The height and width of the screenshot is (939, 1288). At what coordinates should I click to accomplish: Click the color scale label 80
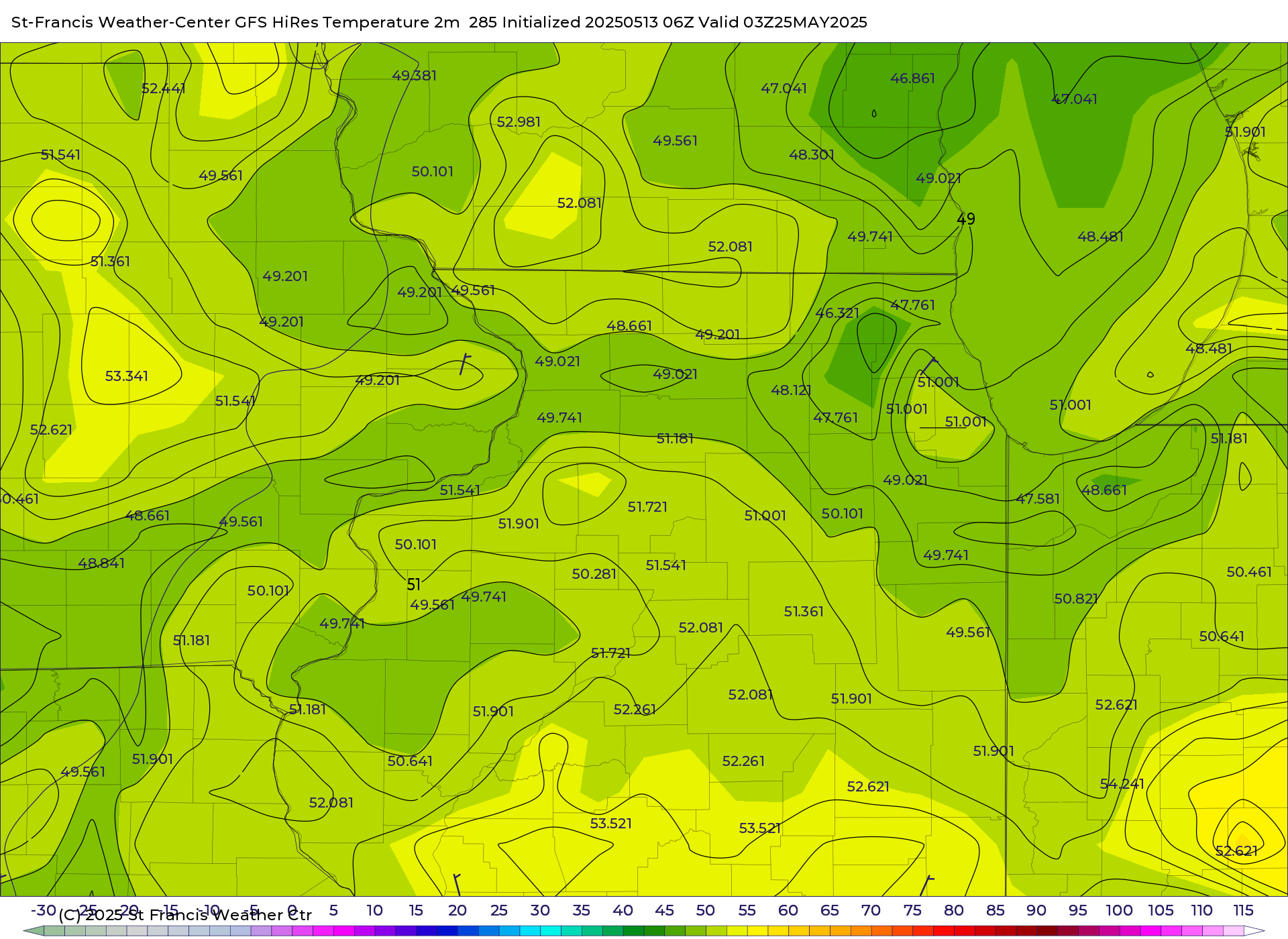point(954,910)
